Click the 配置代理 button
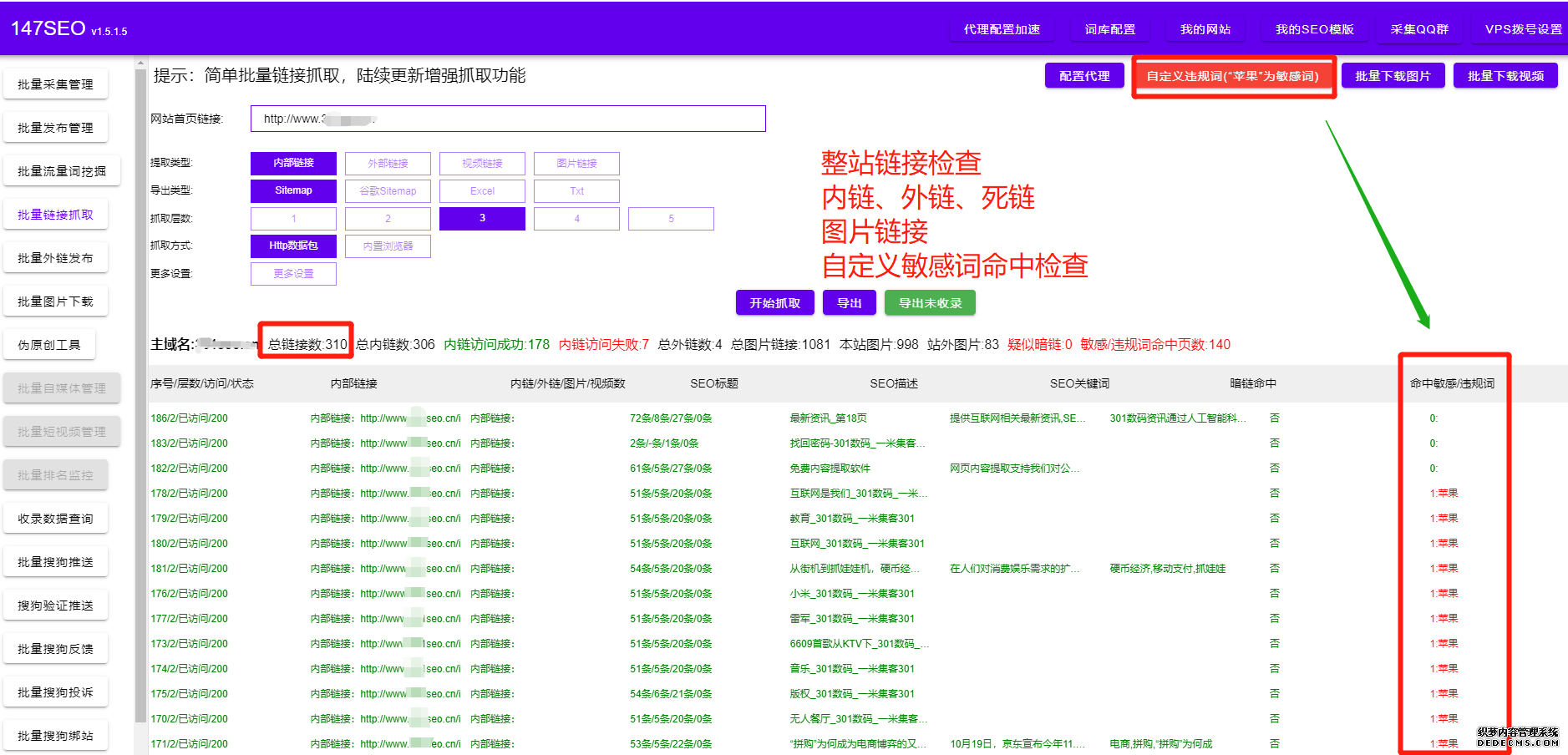This screenshot has height=755, width=1568. [1084, 76]
